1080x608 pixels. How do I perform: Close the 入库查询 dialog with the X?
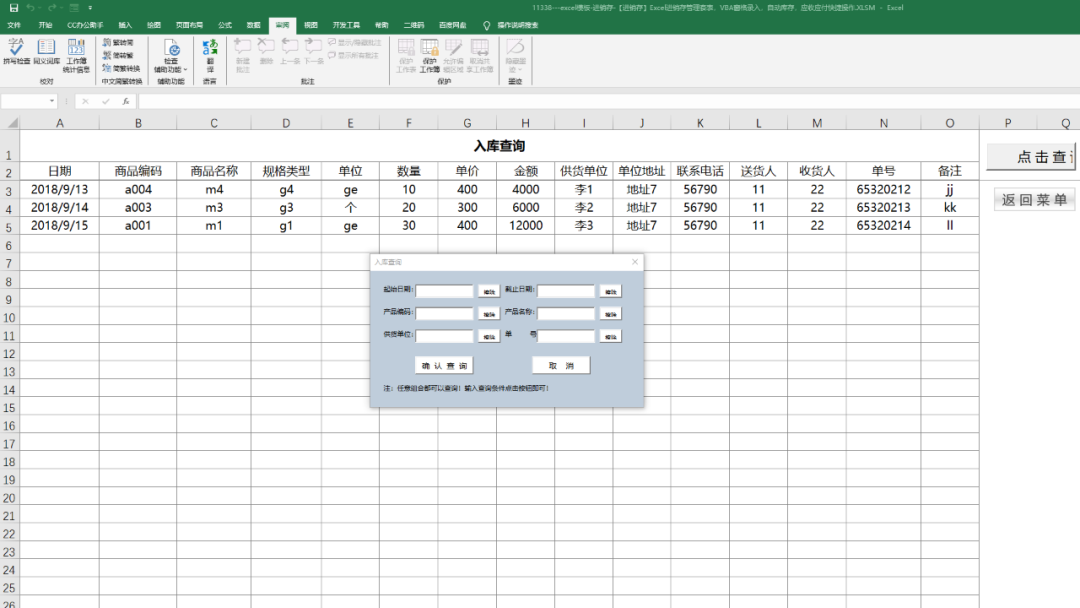click(634, 262)
